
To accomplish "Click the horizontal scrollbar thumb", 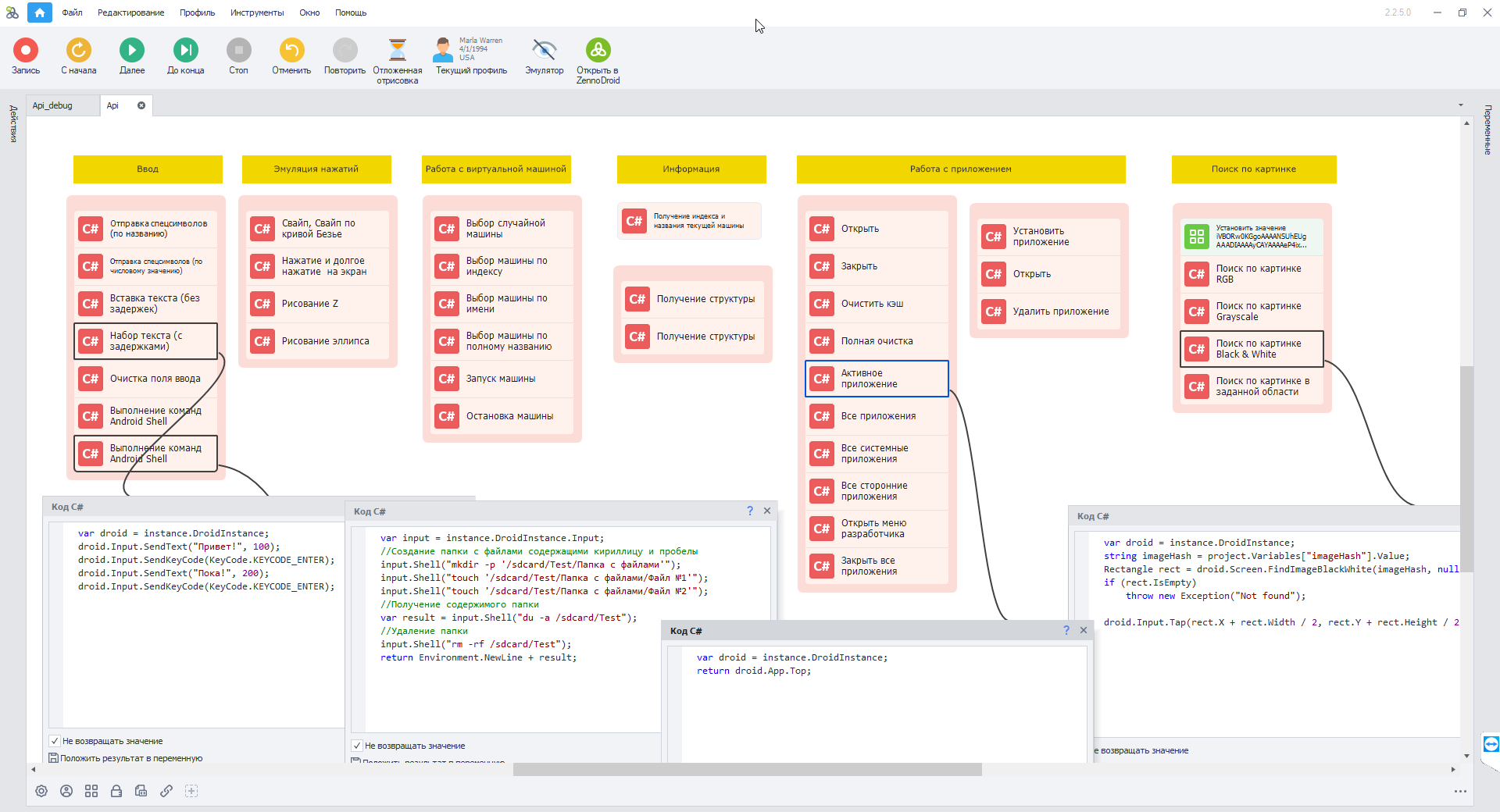I will [x=747, y=770].
